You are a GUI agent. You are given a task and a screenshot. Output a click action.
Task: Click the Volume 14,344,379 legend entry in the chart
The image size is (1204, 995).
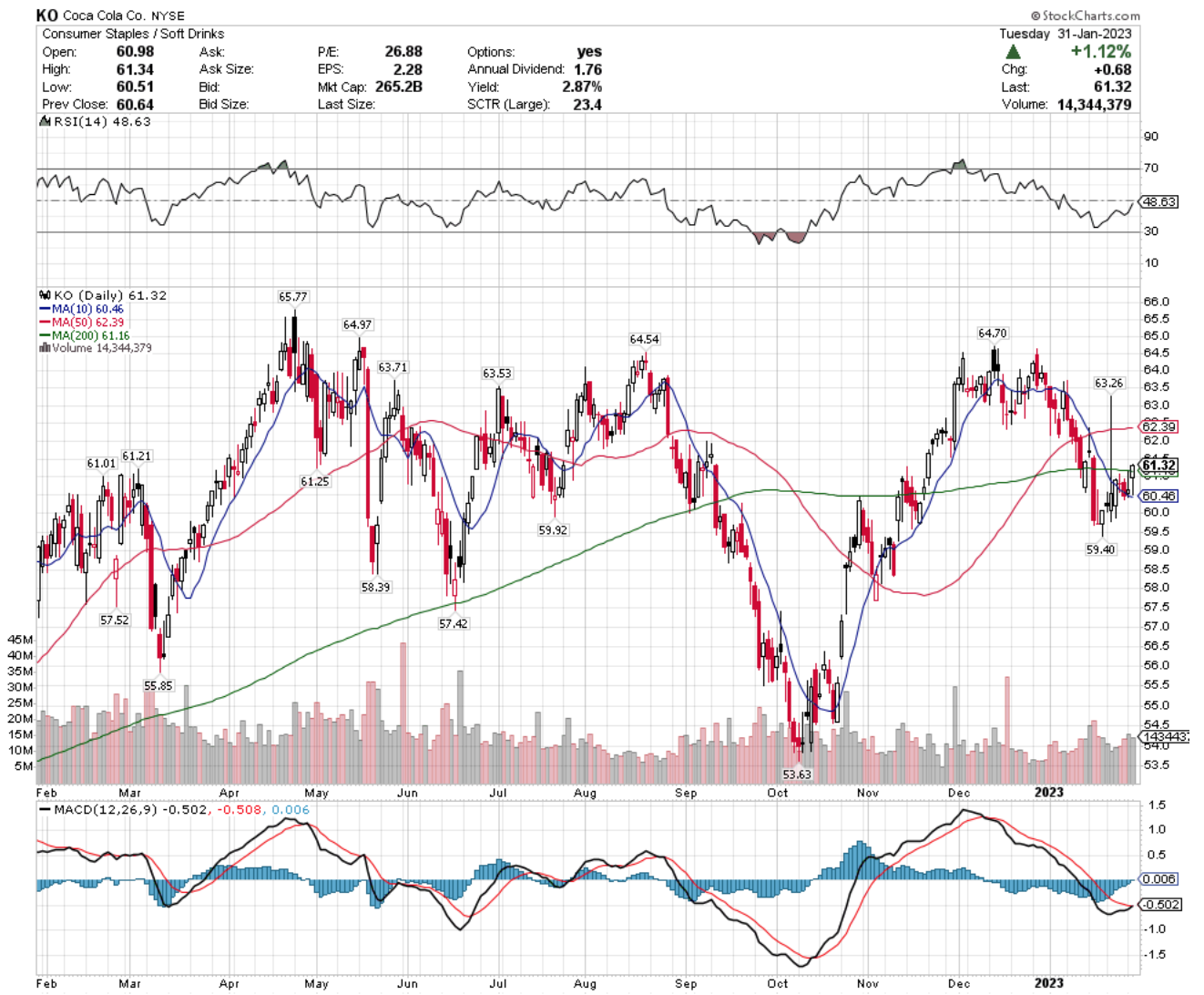click(95, 348)
